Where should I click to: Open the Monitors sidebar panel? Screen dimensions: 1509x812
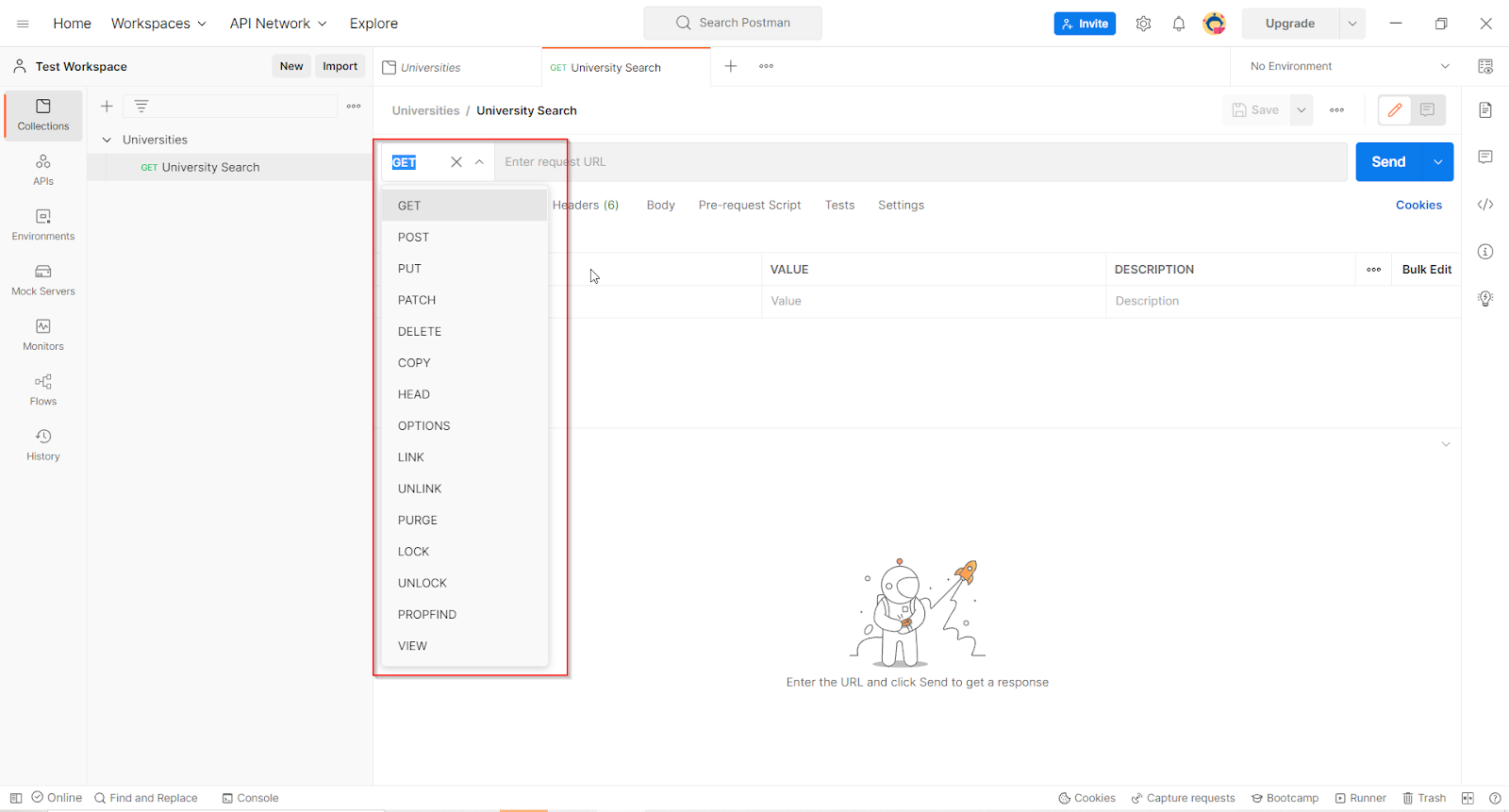(43, 335)
